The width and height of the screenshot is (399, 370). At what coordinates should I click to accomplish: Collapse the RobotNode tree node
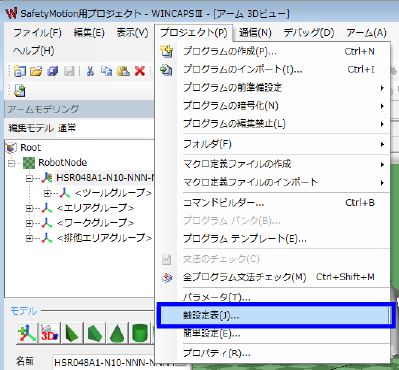pos(12,163)
